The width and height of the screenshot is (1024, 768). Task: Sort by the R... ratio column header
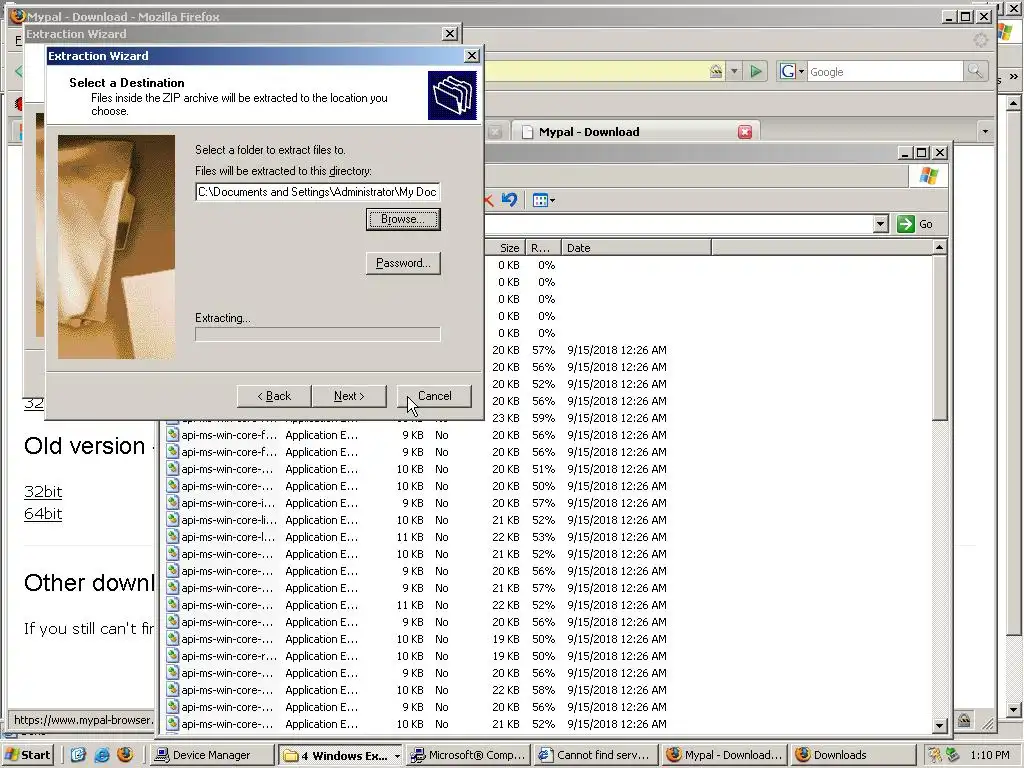543,248
